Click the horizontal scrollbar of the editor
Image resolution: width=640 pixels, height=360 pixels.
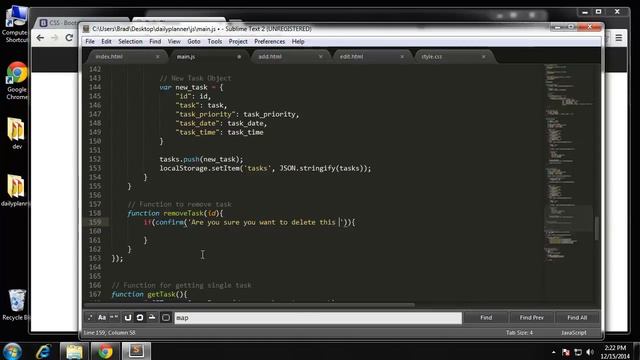pyautogui.click(x=249, y=304)
